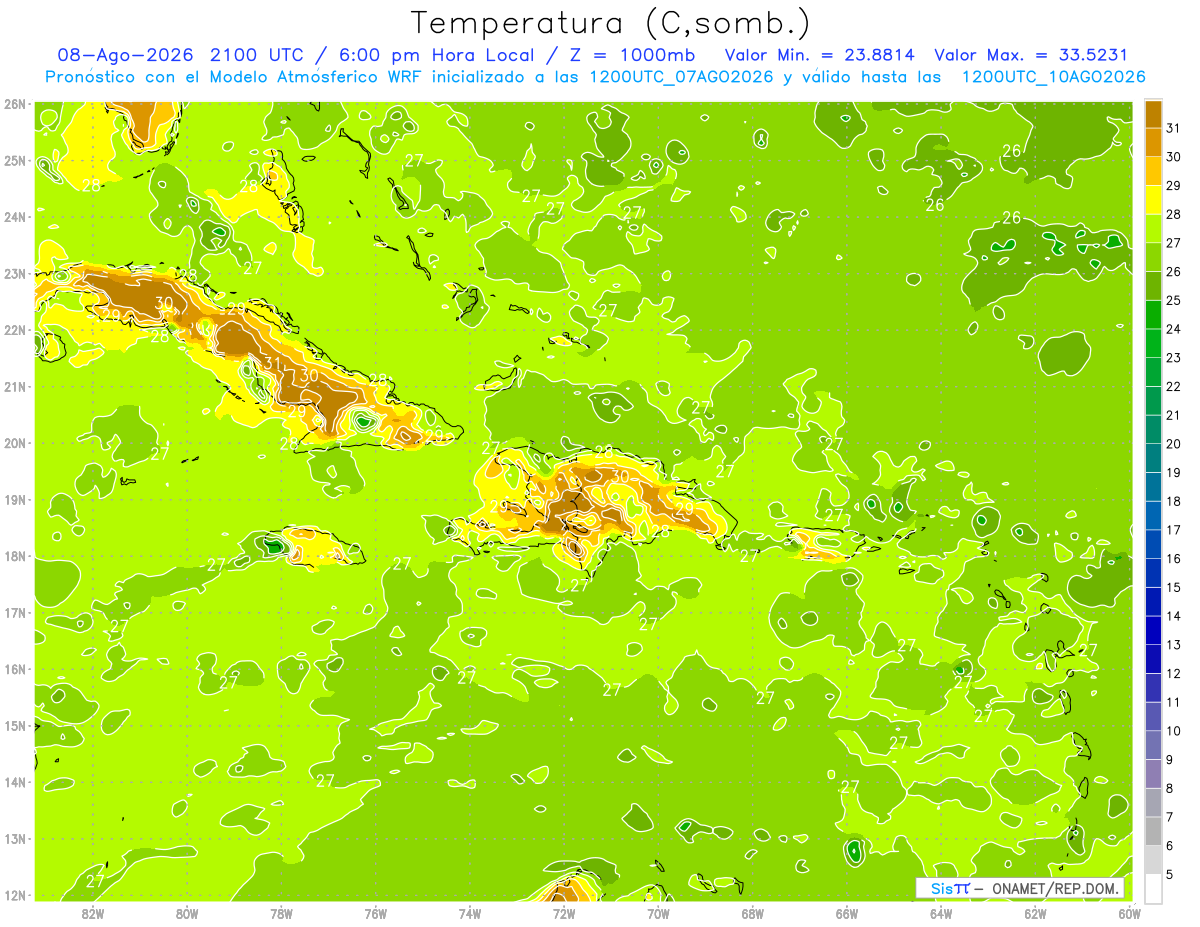
Task: Click the gray legend band between 6 and 7
Action: tap(1154, 831)
